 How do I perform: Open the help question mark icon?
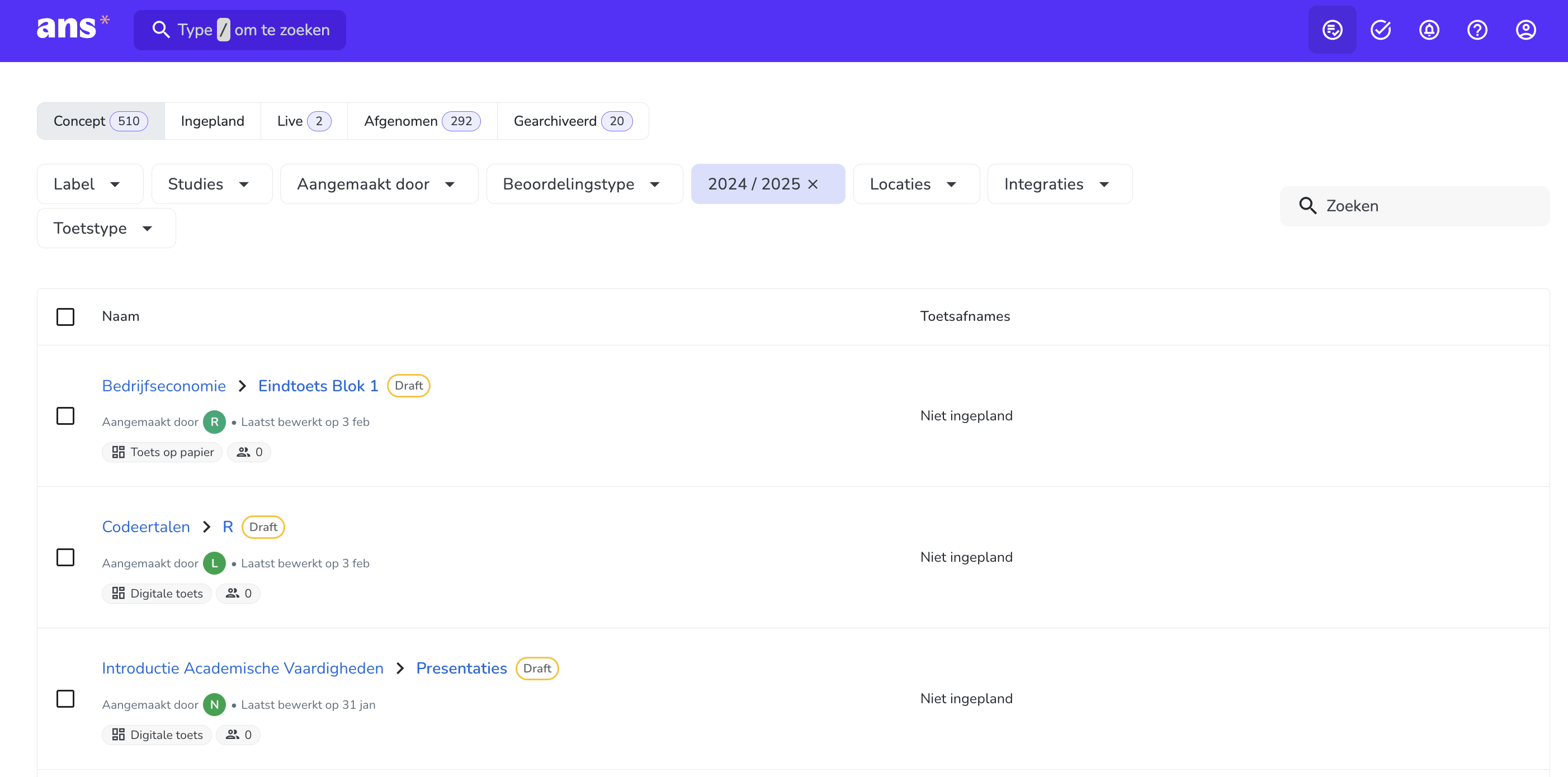tap(1477, 30)
